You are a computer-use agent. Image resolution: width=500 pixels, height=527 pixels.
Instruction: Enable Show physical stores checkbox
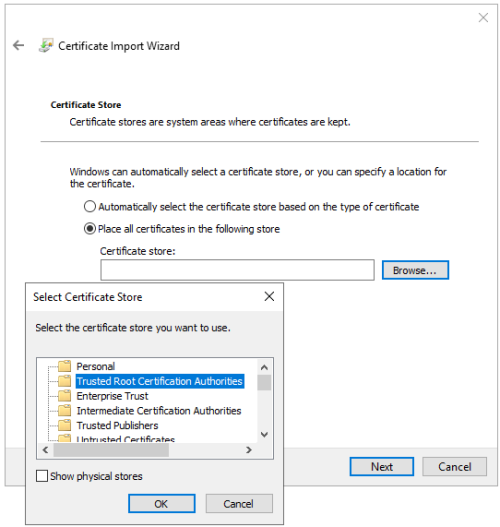pyautogui.click(x=42, y=476)
